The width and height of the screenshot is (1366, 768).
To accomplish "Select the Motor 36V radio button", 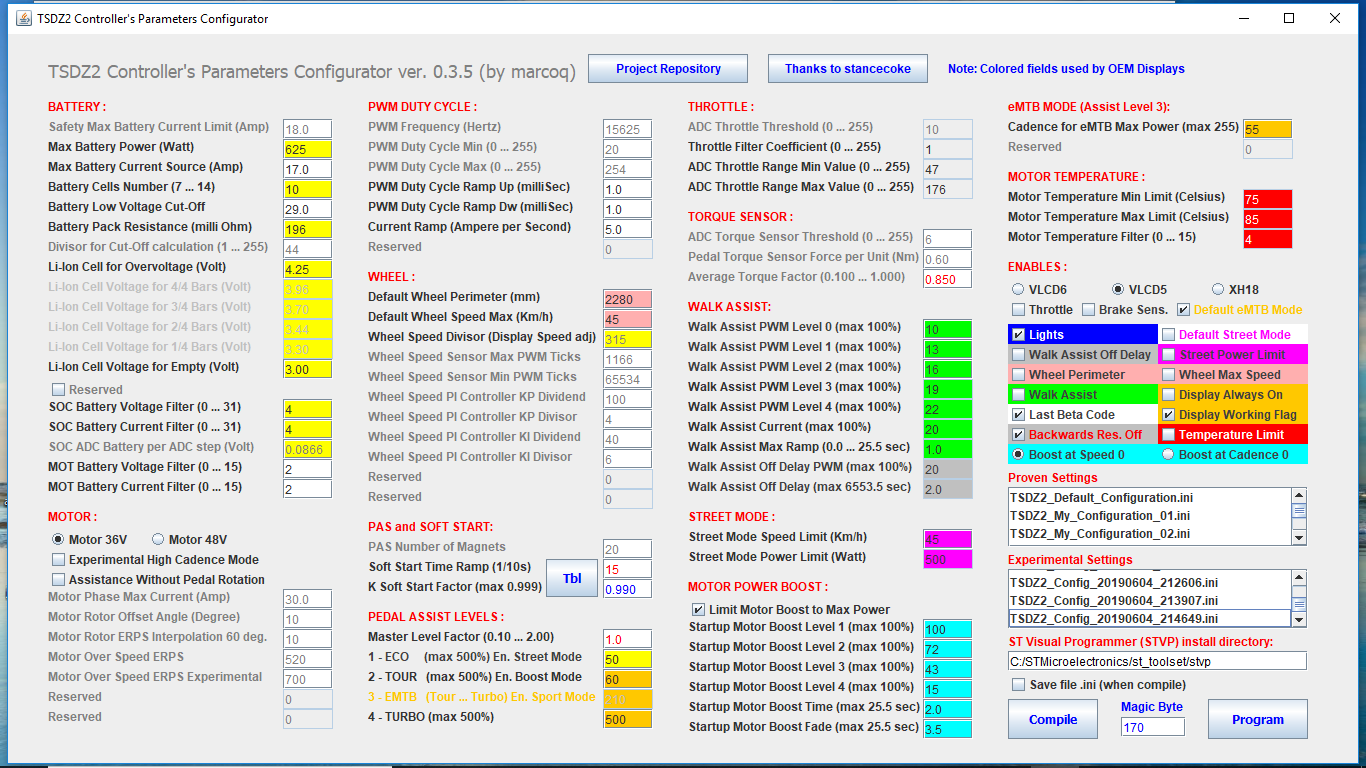I will [58, 539].
